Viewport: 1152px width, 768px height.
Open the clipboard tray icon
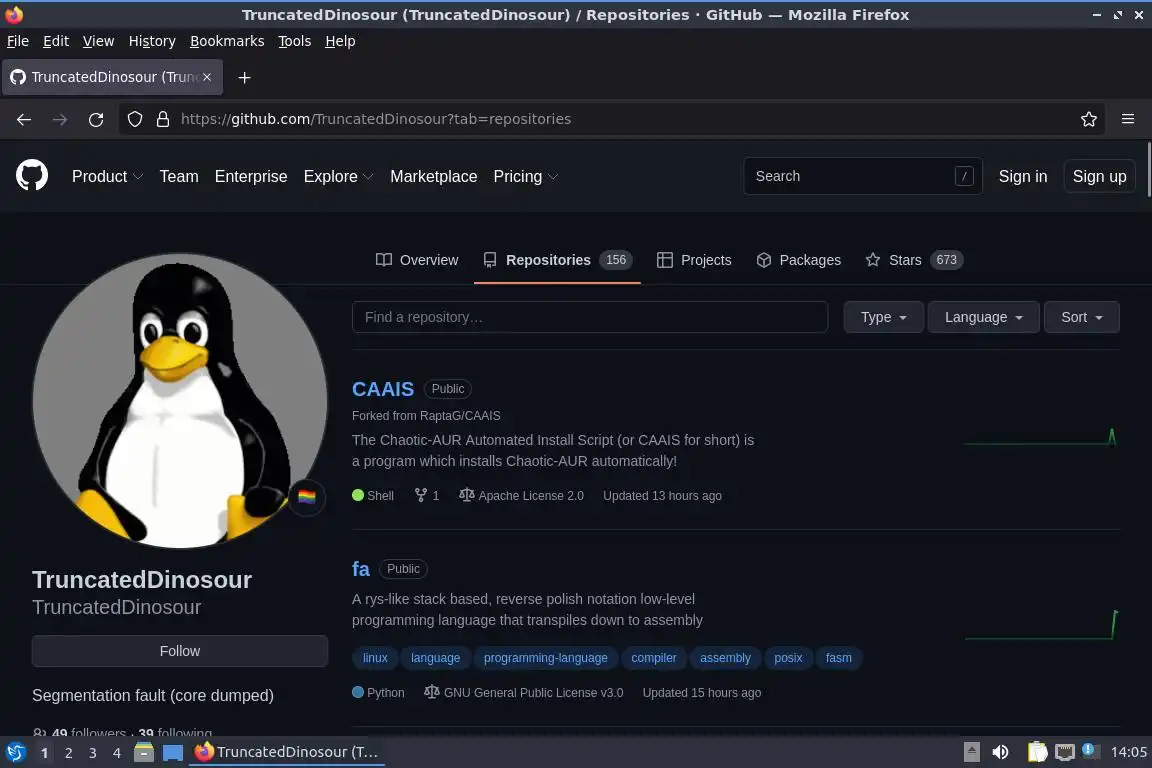1037,752
